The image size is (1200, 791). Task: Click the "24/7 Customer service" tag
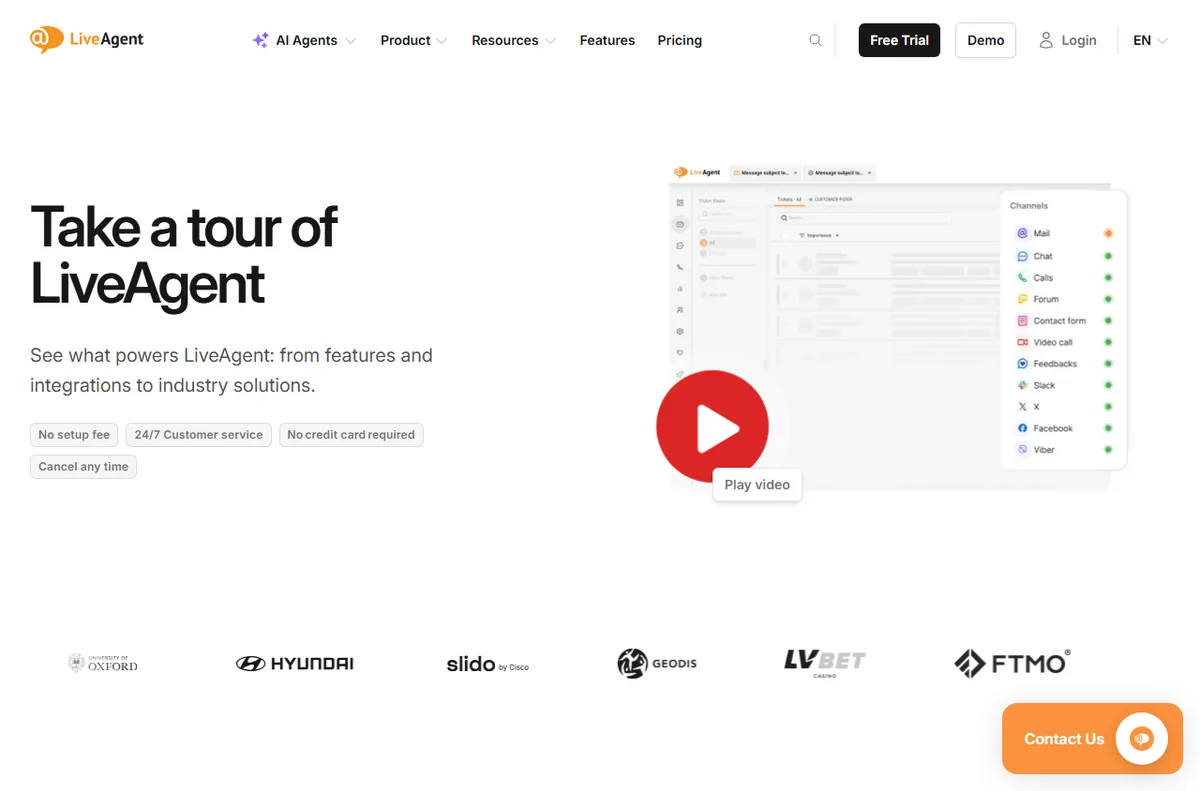pyautogui.click(x=198, y=435)
